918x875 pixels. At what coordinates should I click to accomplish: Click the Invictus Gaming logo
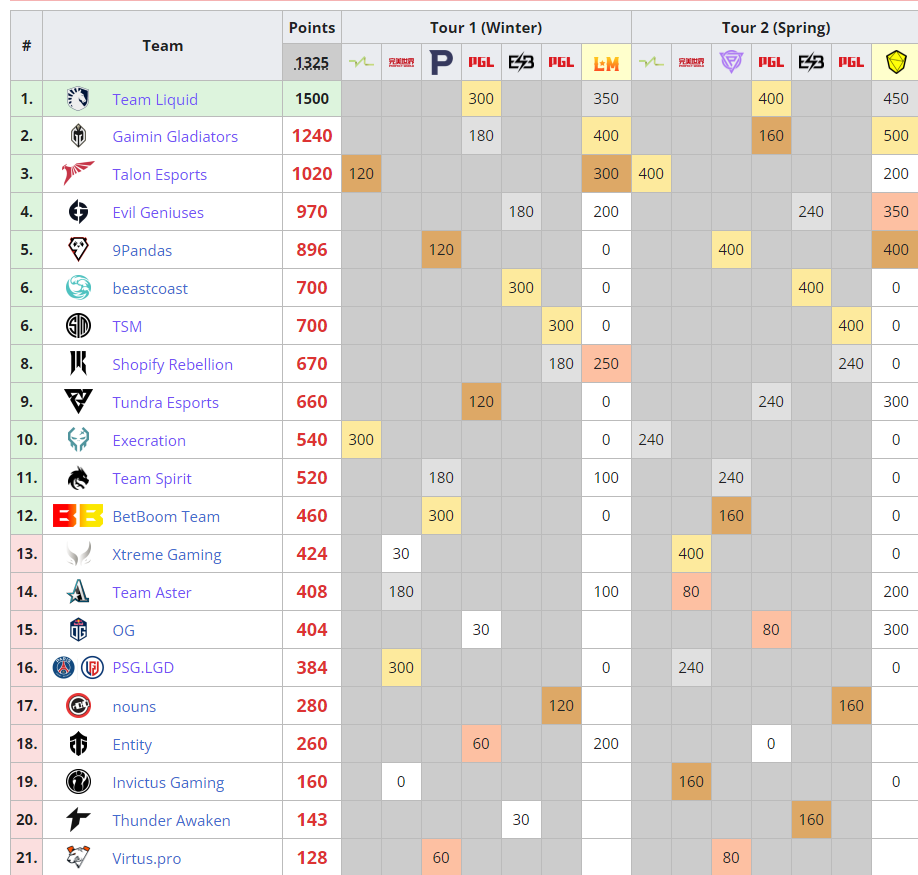pos(78,782)
